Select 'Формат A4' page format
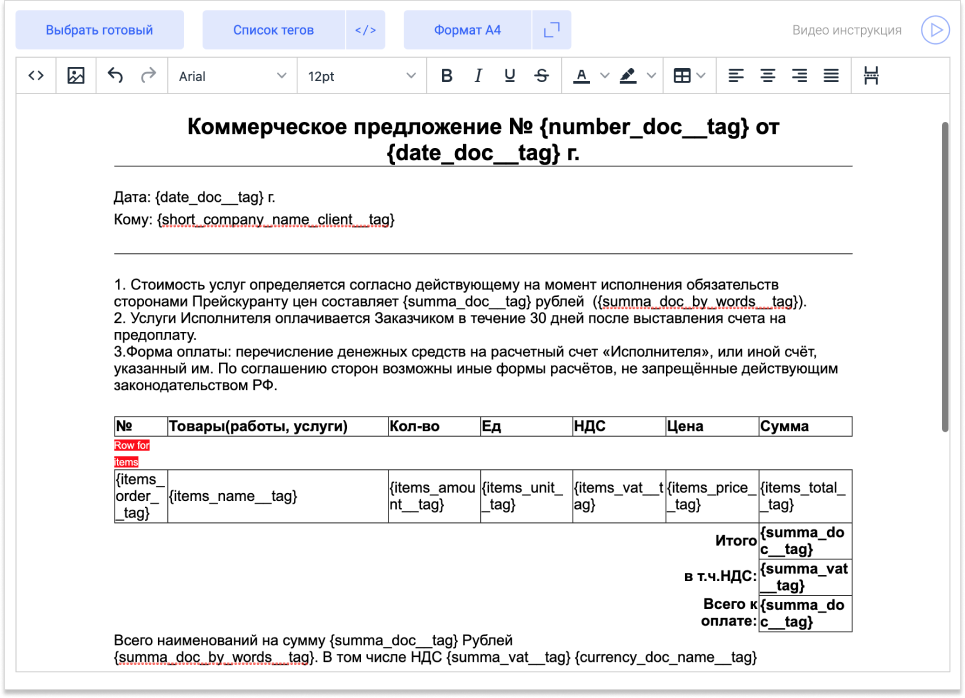 click(x=467, y=30)
